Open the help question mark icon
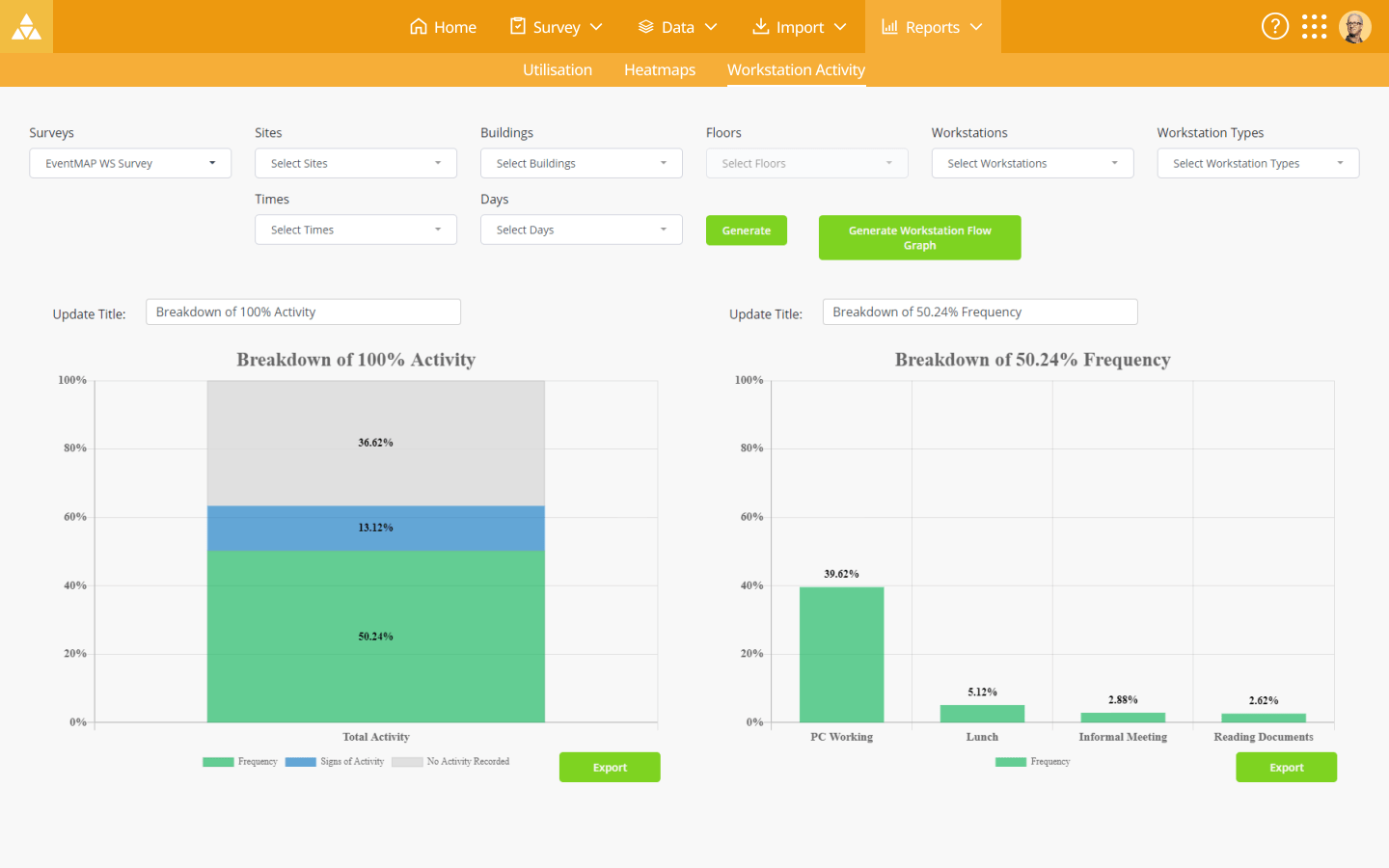Viewport: 1389px width, 868px height. point(1274,26)
